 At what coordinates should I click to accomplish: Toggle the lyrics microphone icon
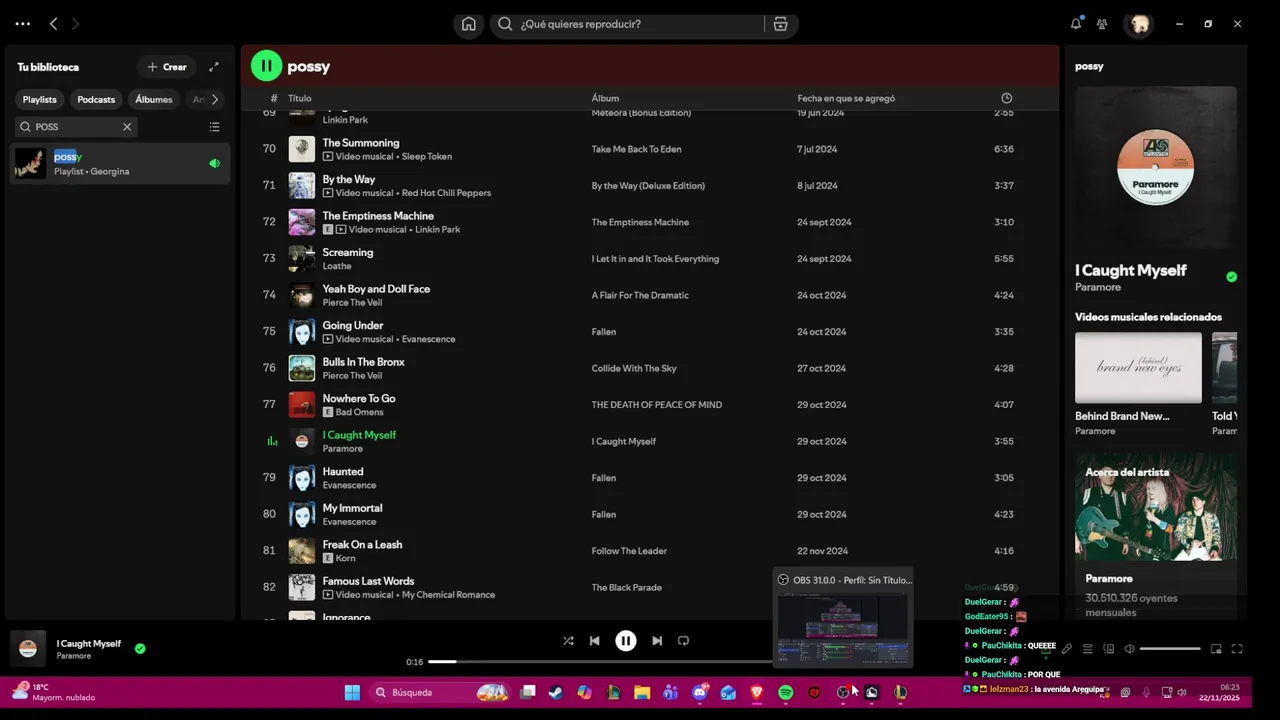click(x=1067, y=649)
